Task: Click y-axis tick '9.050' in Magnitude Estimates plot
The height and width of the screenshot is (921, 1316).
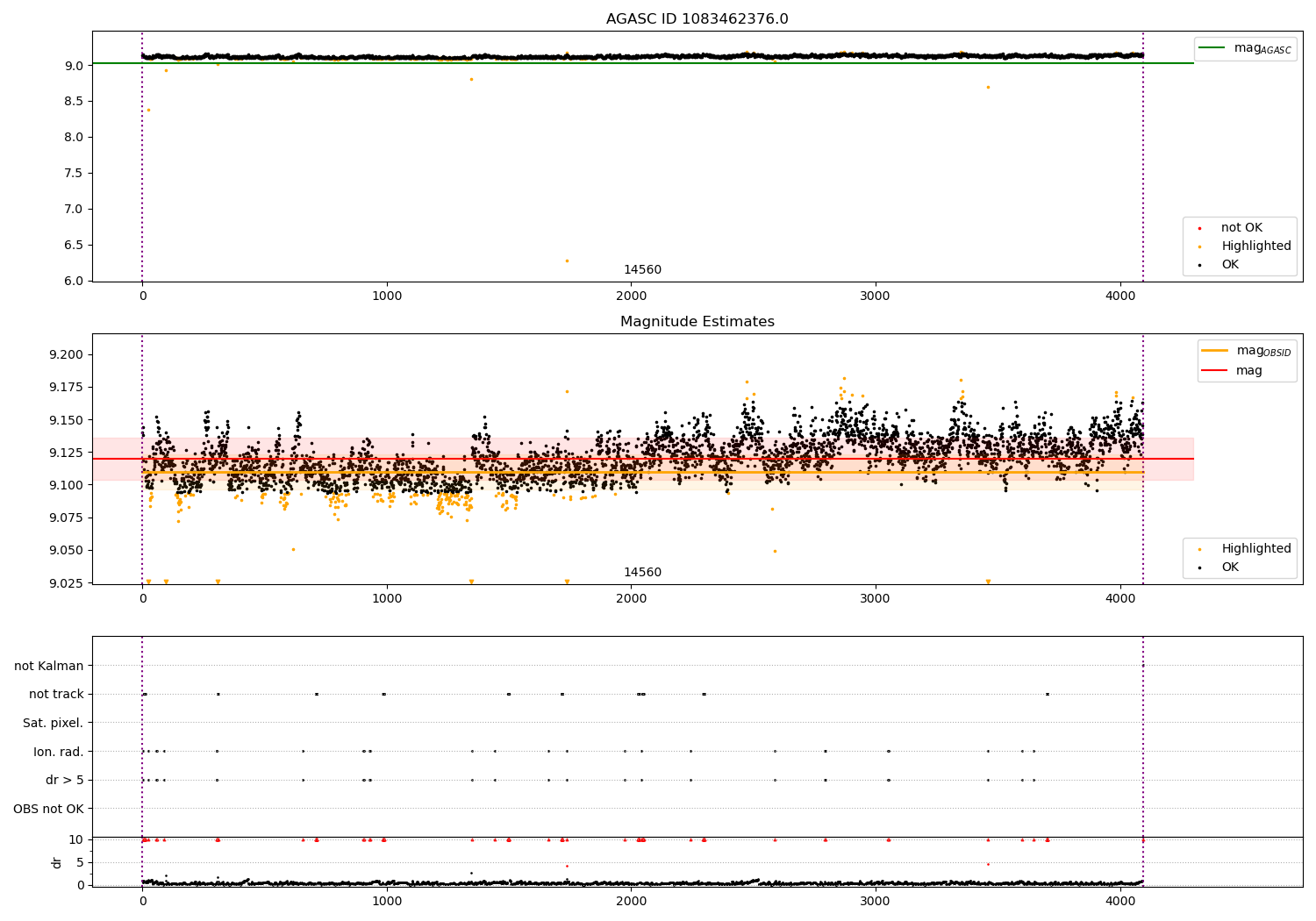Action: [x=66, y=551]
